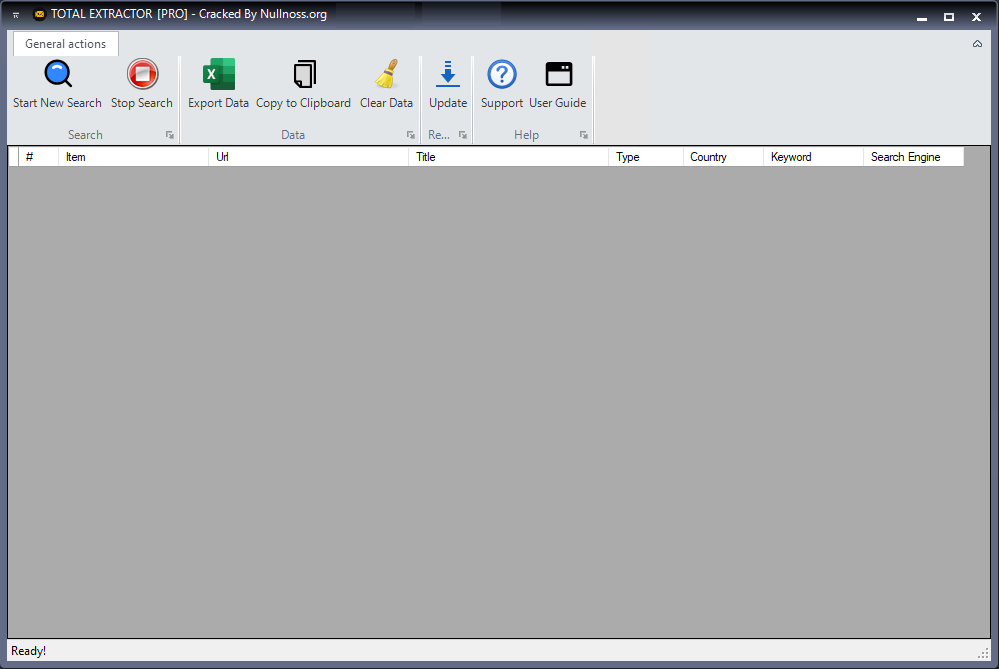Viewport: 999px width, 669px height.
Task: Select the General actions tab
Action: tap(66, 44)
